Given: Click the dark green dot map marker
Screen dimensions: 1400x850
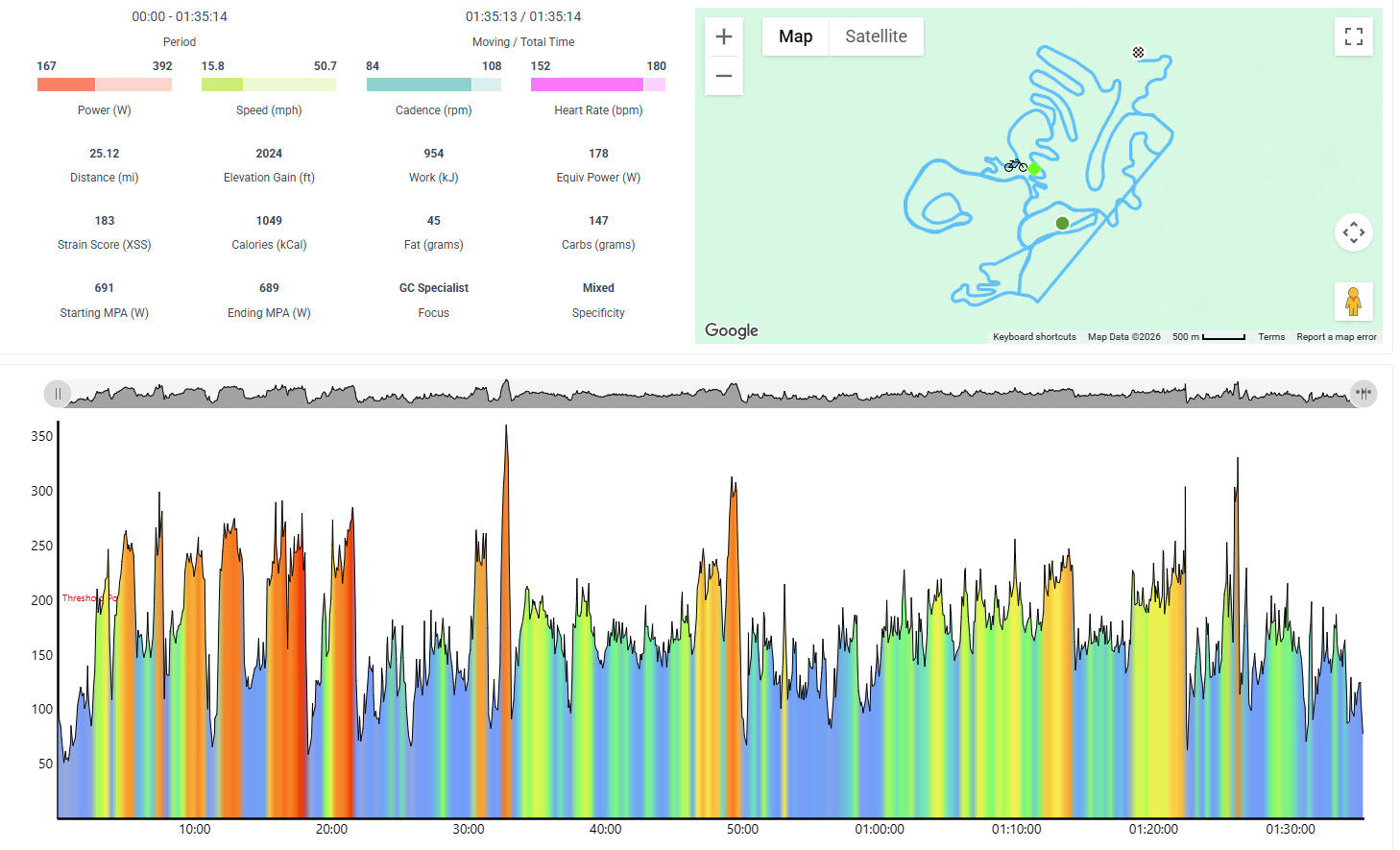Looking at the screenshot, I should [1062, 223].
